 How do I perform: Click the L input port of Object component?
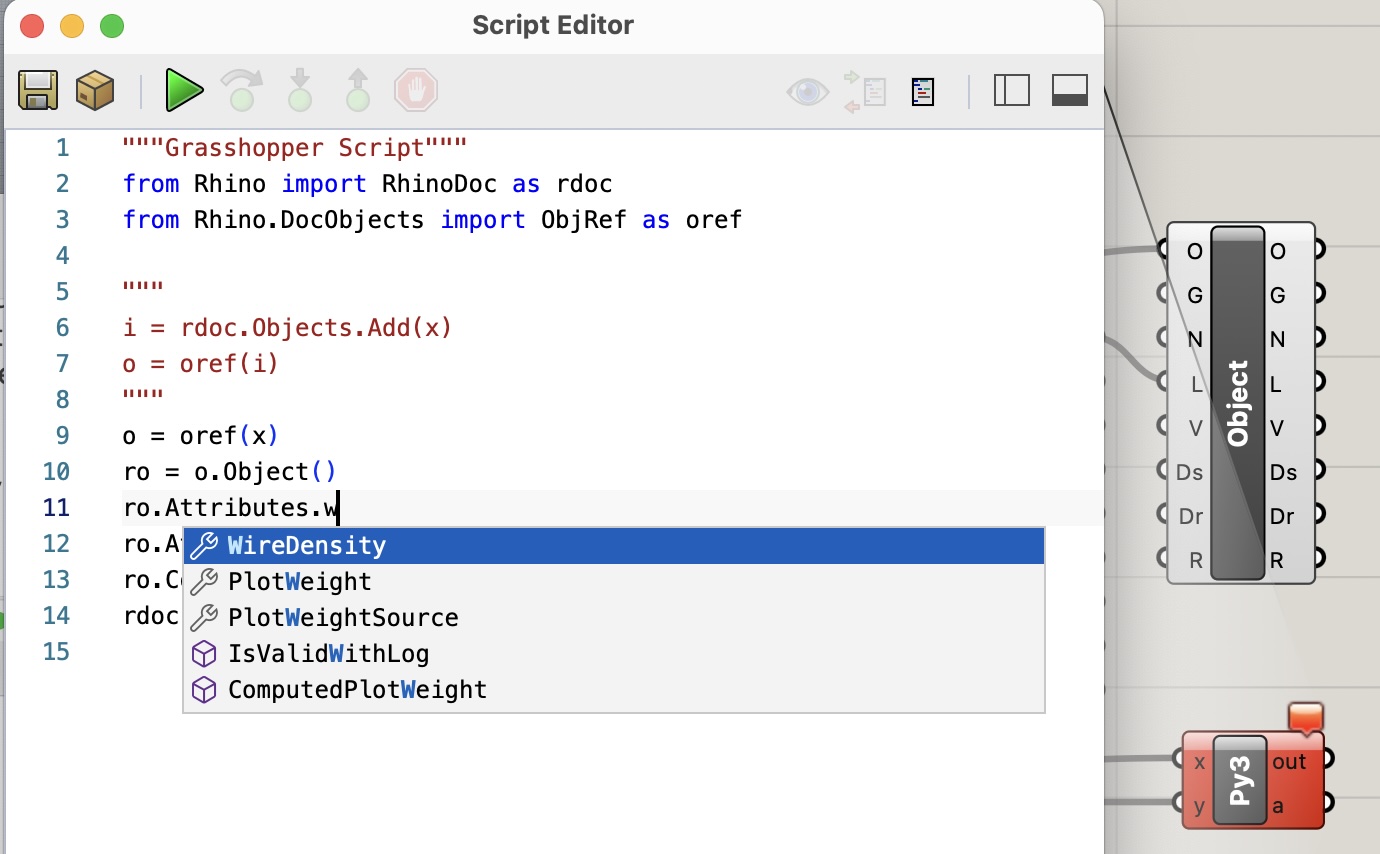tap(1163, 381)
